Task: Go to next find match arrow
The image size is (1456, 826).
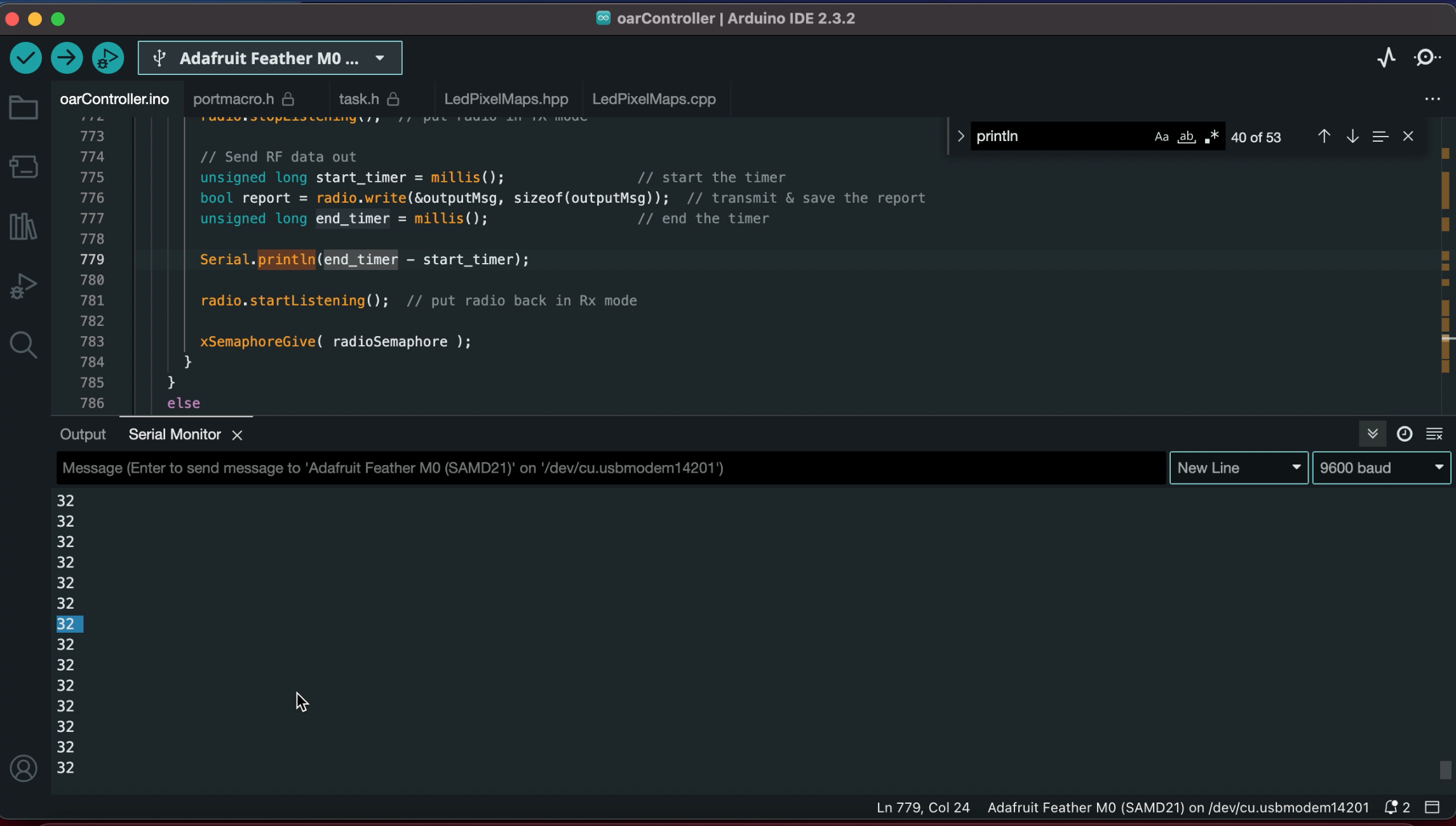Action: point(1352,136)
